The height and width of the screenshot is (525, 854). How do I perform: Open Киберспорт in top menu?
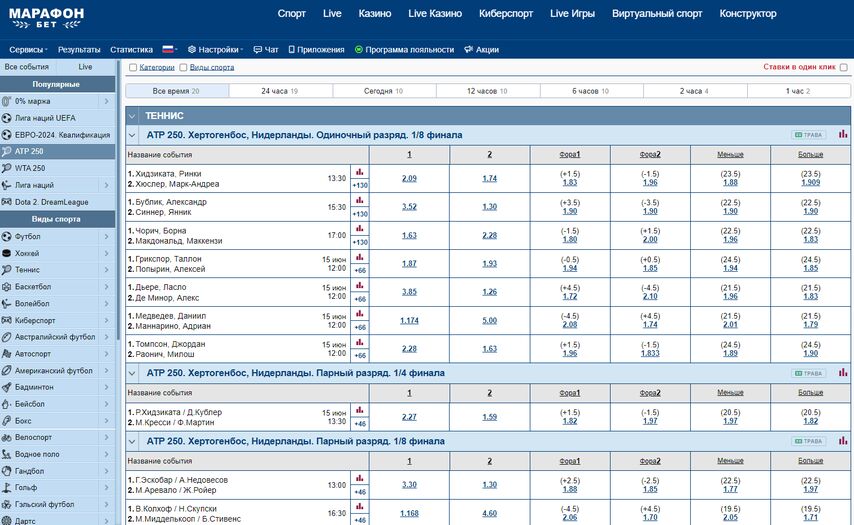(x=506, y=14)
